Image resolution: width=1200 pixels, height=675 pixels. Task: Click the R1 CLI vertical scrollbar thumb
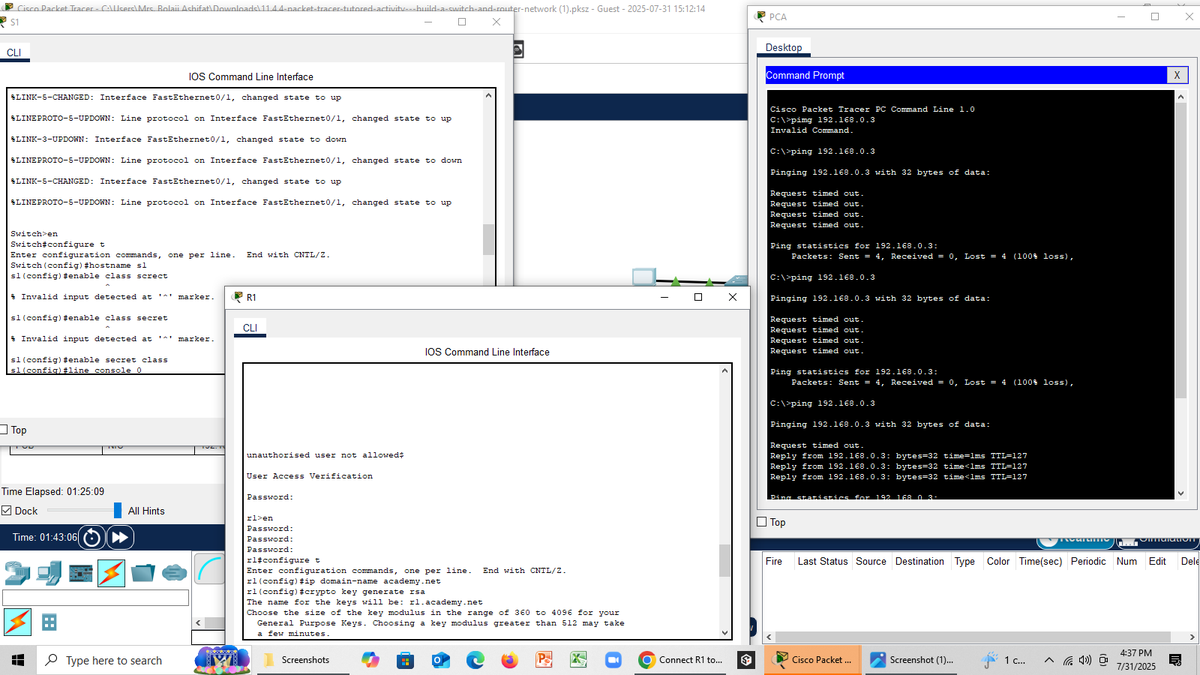coord(724,561)
